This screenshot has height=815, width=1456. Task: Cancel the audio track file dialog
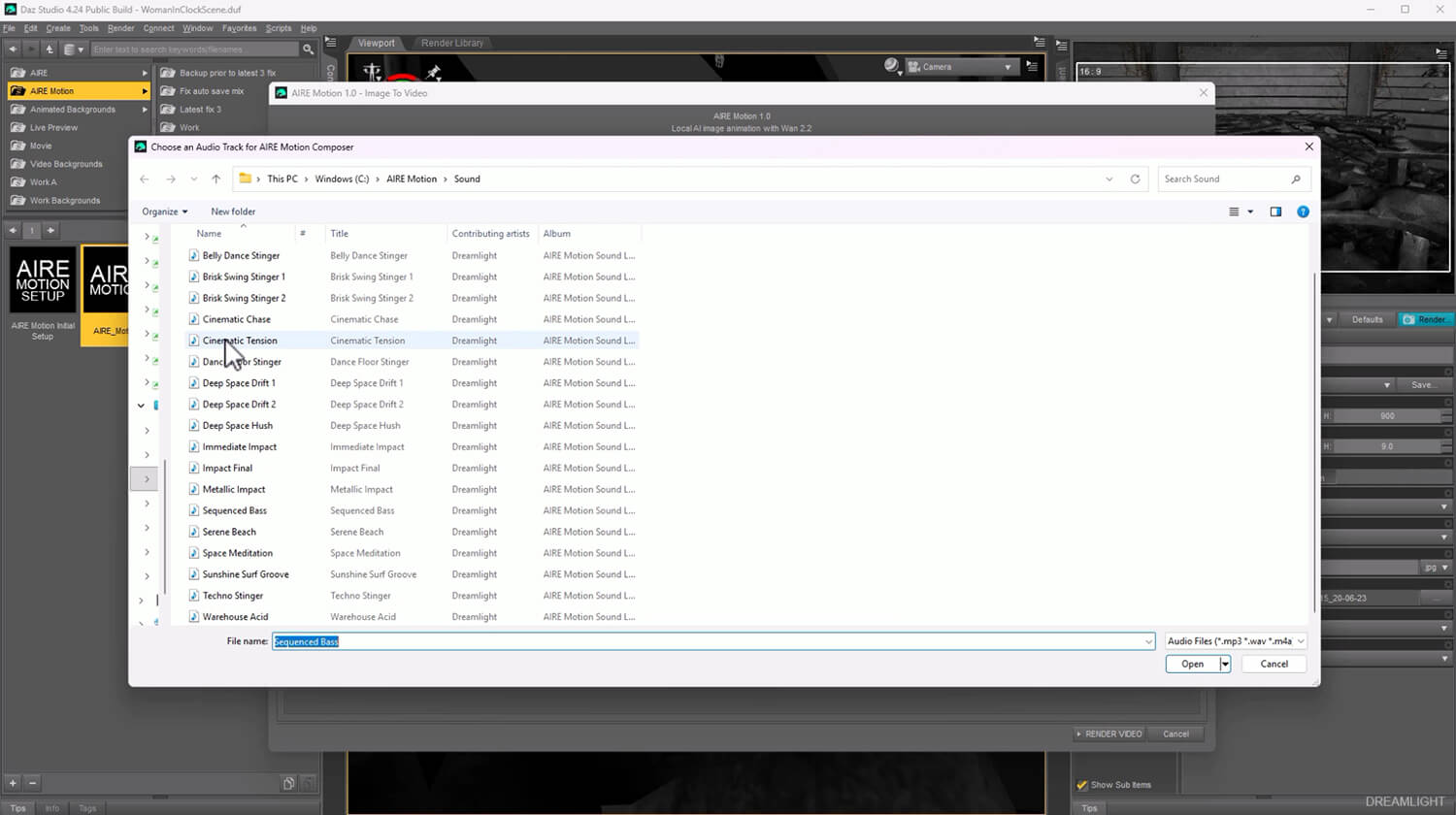(x=1274, y=664)
